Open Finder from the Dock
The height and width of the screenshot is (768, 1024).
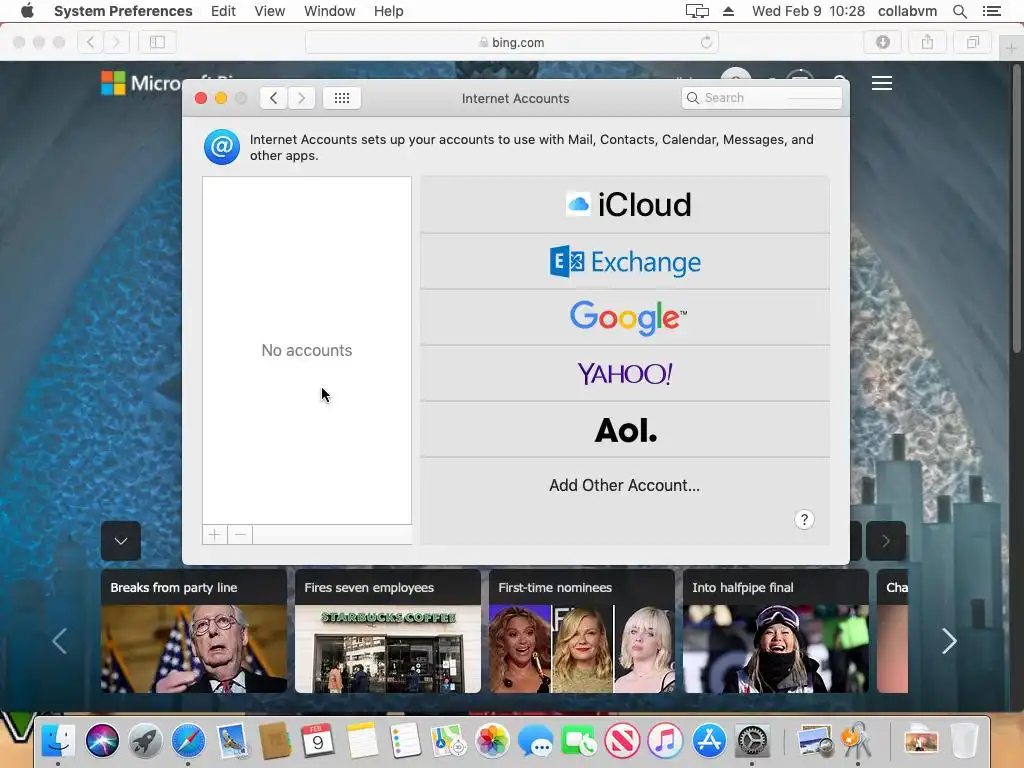[58, 741]
